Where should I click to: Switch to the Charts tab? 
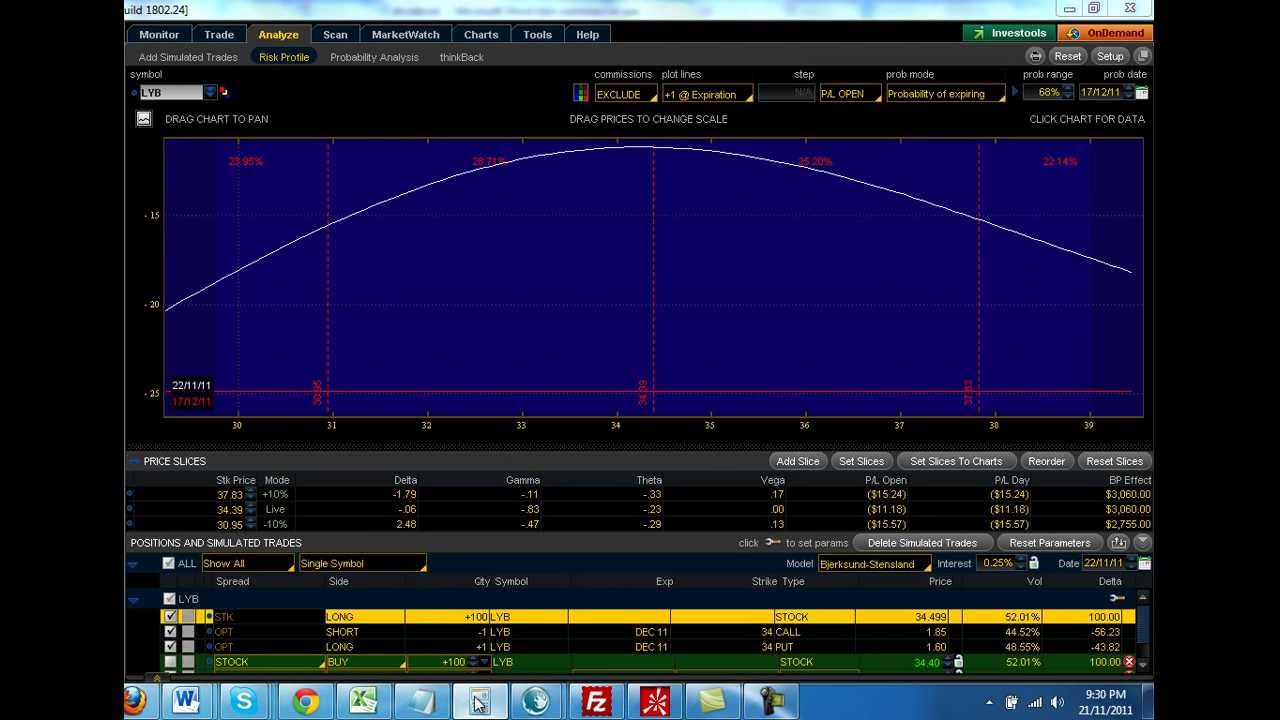pos(481,34)
